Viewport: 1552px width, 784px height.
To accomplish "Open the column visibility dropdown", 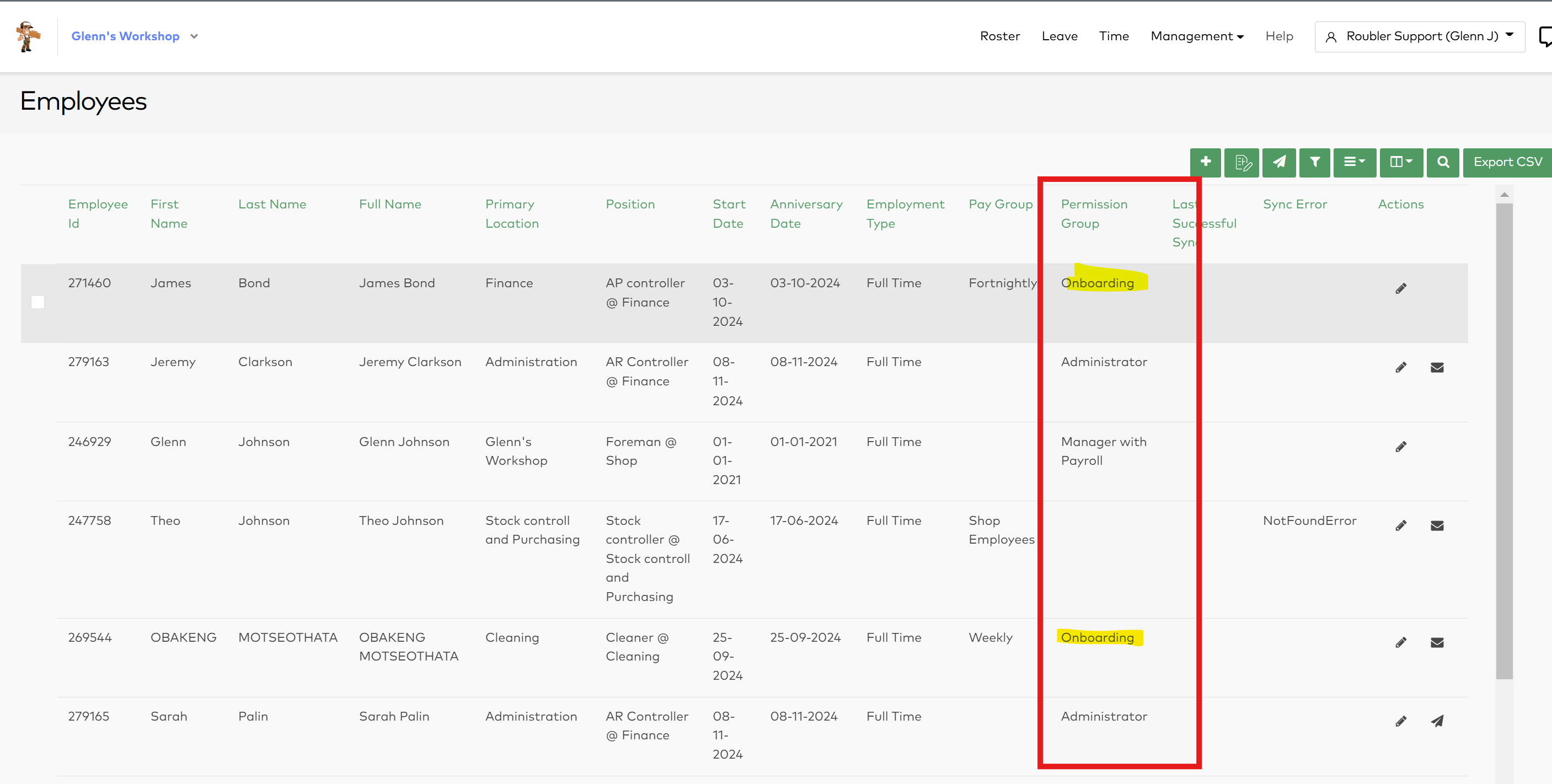I will coord(1401,162).
